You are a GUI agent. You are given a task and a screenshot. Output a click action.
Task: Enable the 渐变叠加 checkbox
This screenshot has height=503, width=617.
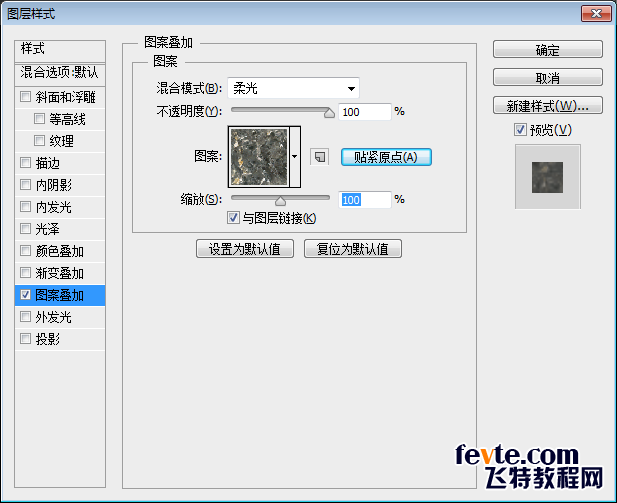click(x=26, y=273)
